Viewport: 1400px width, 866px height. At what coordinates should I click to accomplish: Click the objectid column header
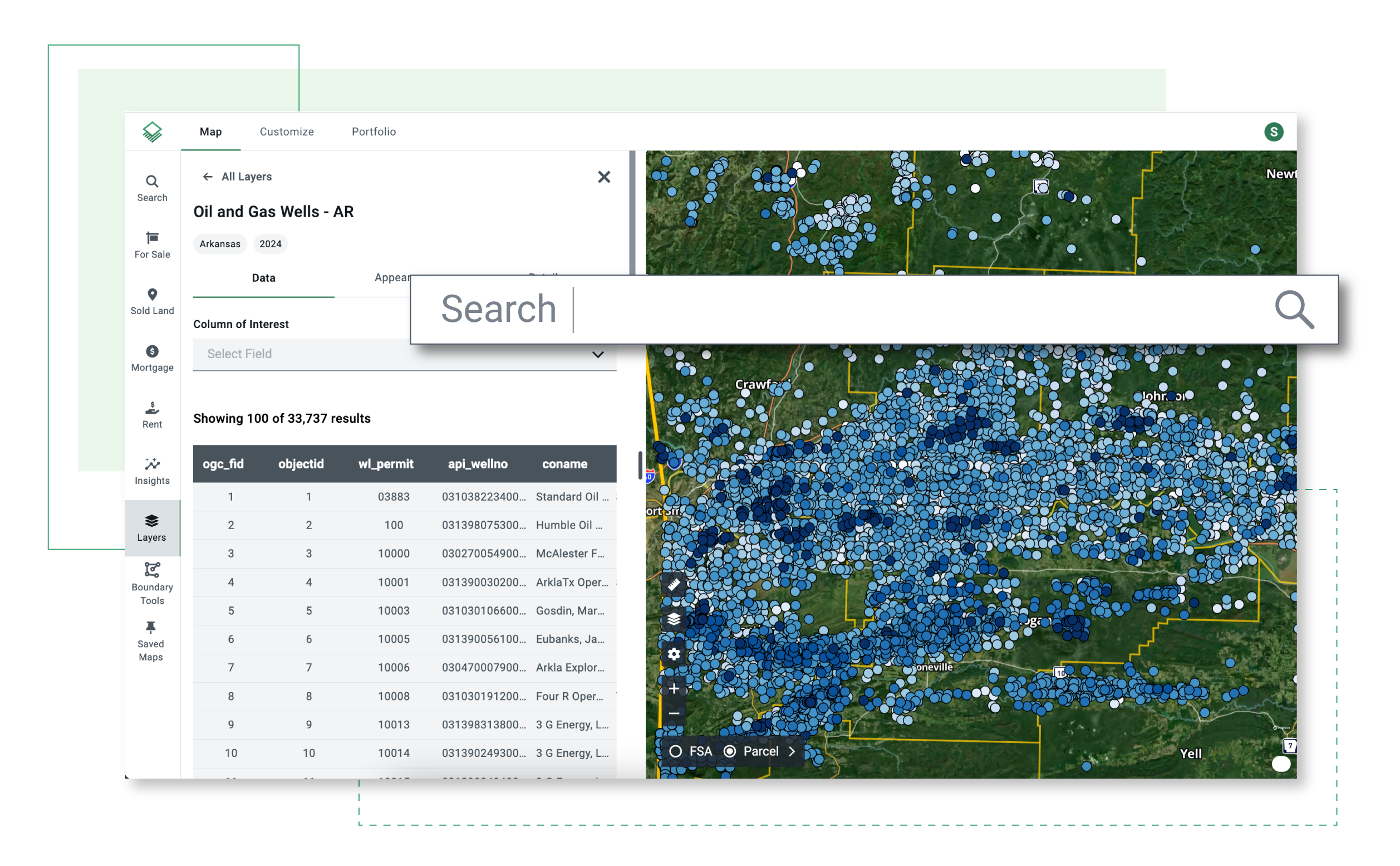pos(301,464)
